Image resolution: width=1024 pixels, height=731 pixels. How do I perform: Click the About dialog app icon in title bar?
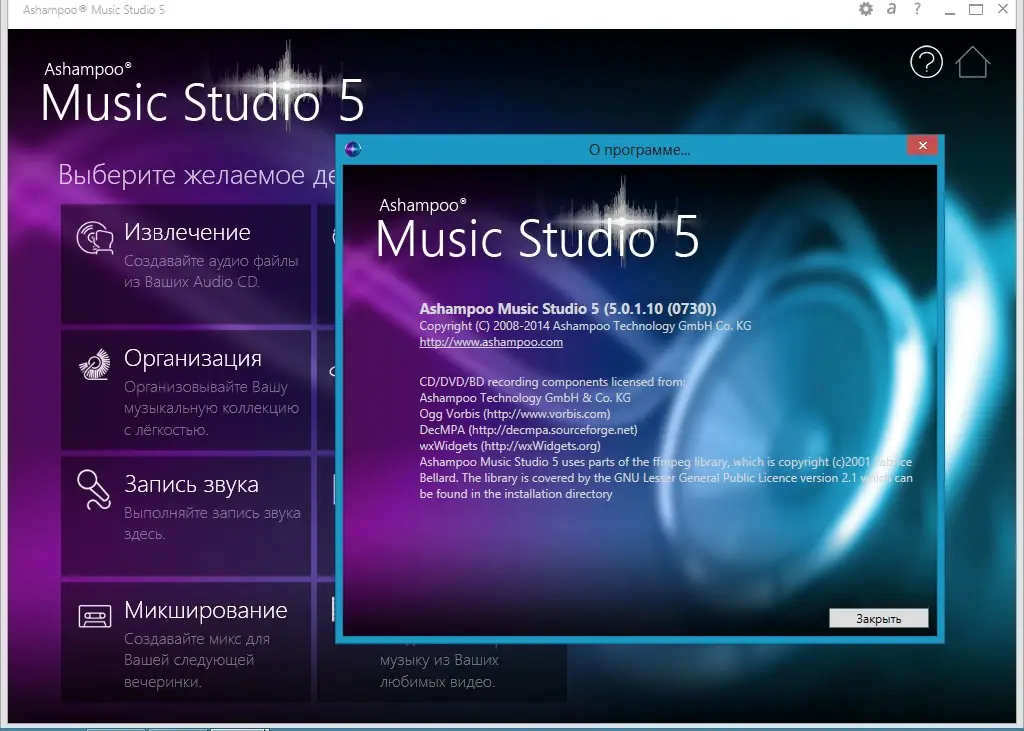pyautogui.click(x=353, y=149)
